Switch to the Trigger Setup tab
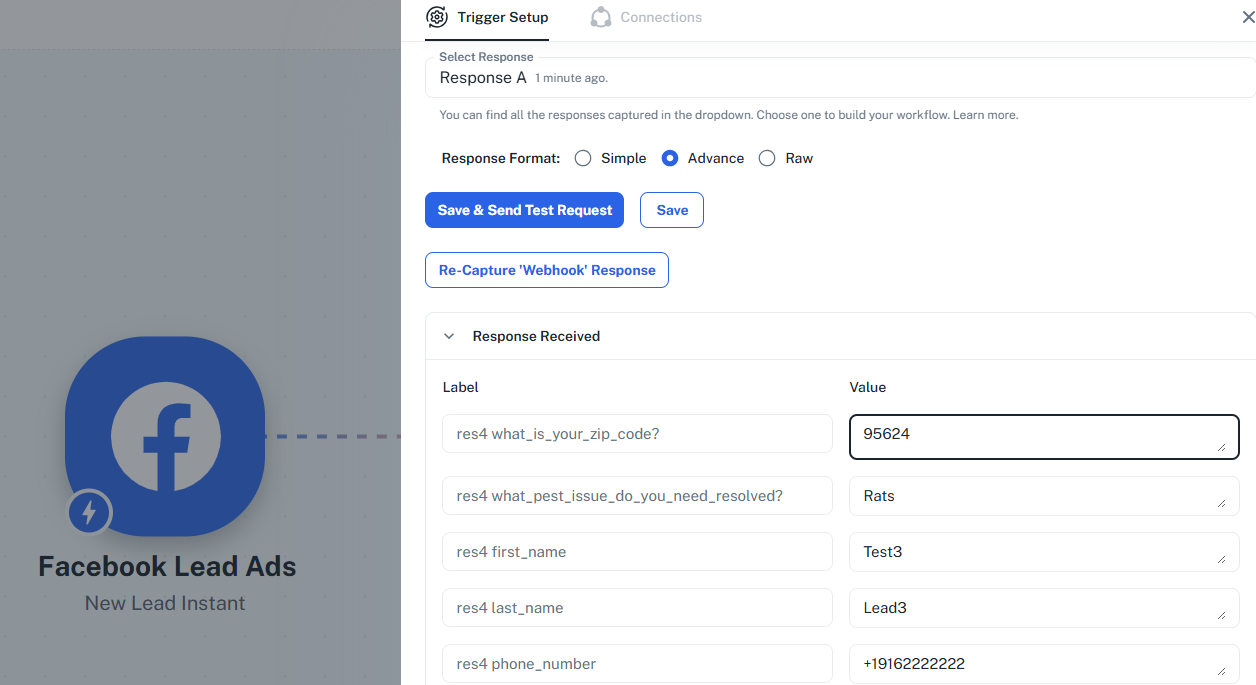Image resolution: width=1256 pixels, height=685 pixels. [x=502, y=17]
